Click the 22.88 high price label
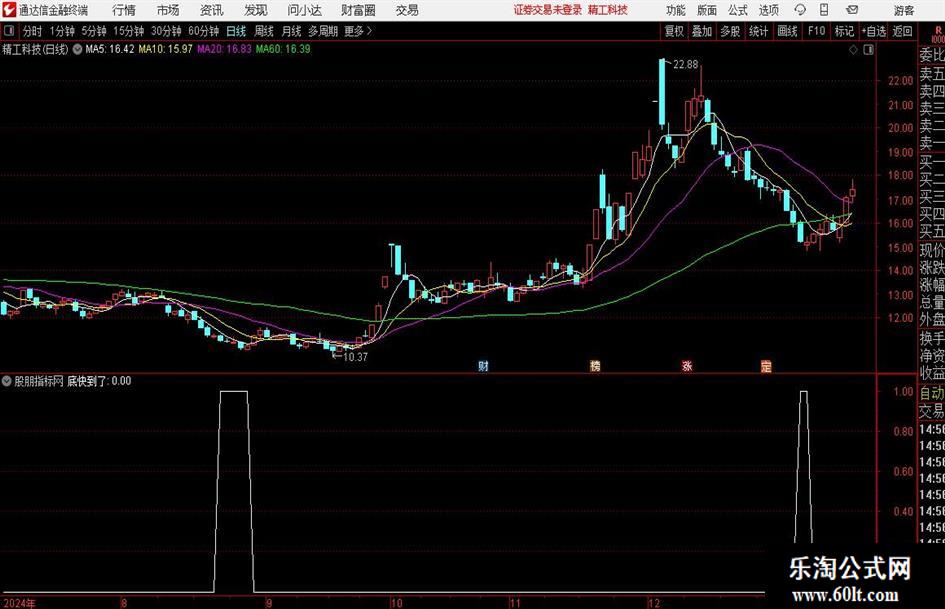 685,65
